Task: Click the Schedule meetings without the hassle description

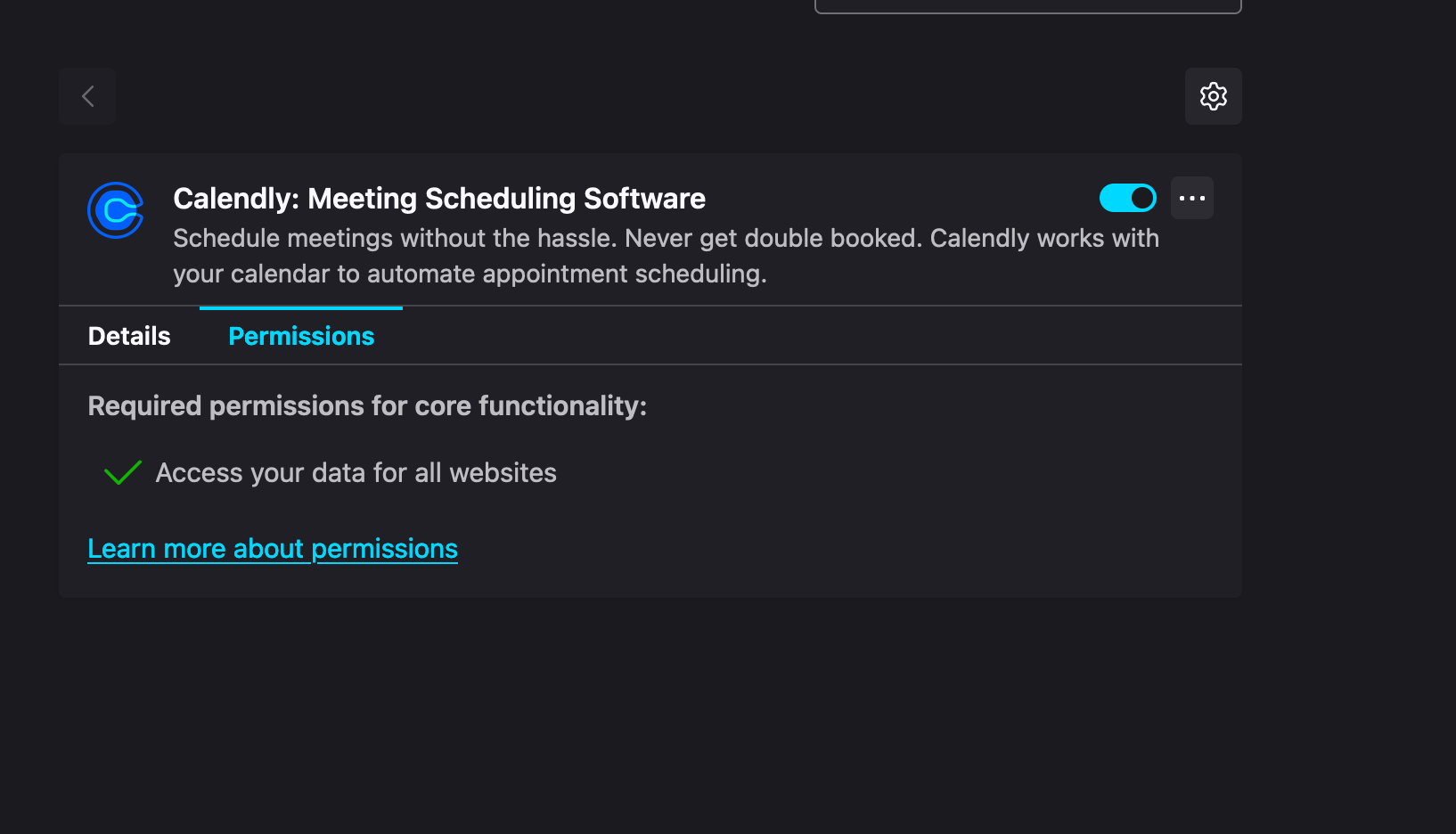Action: point(666,256)
